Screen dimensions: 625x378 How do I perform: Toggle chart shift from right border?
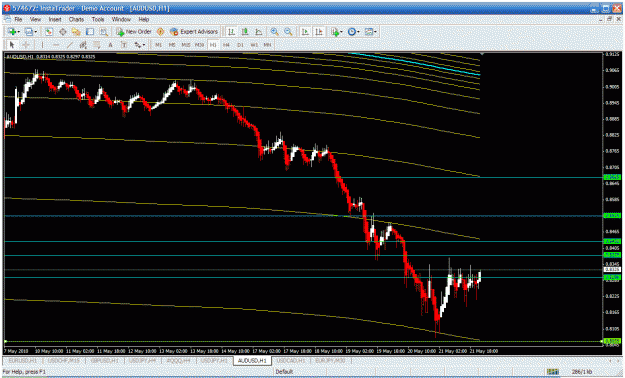(319, 32)
